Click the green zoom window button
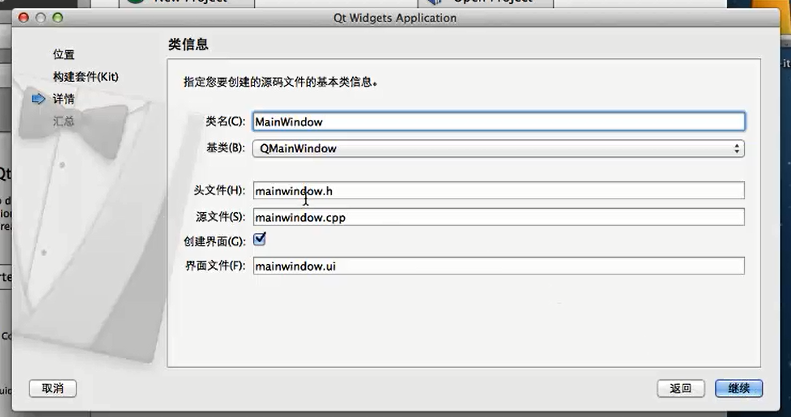This screenshot has height=417, width=791. point(58,18)
